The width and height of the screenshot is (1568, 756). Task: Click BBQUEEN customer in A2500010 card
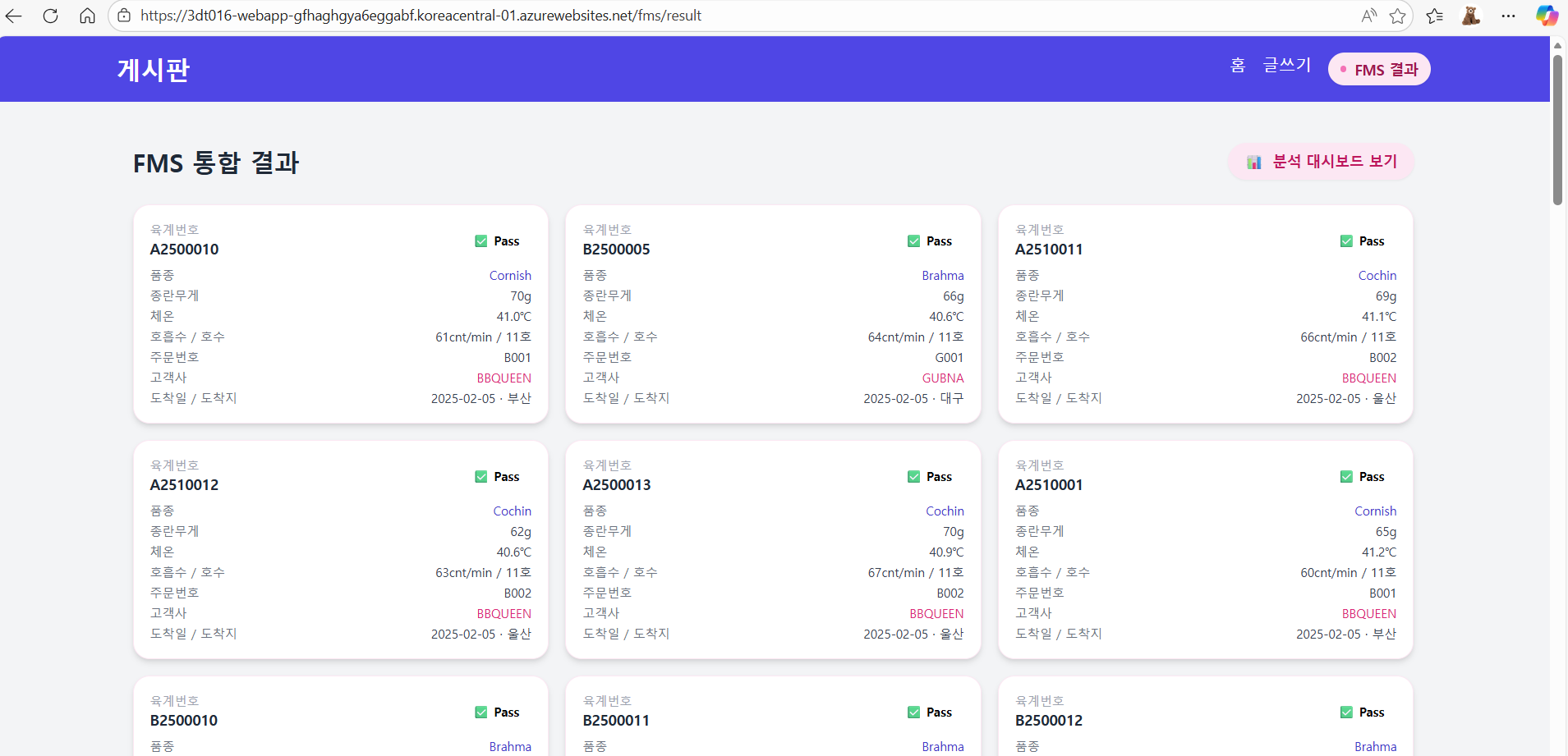click(x=504, y=378)
